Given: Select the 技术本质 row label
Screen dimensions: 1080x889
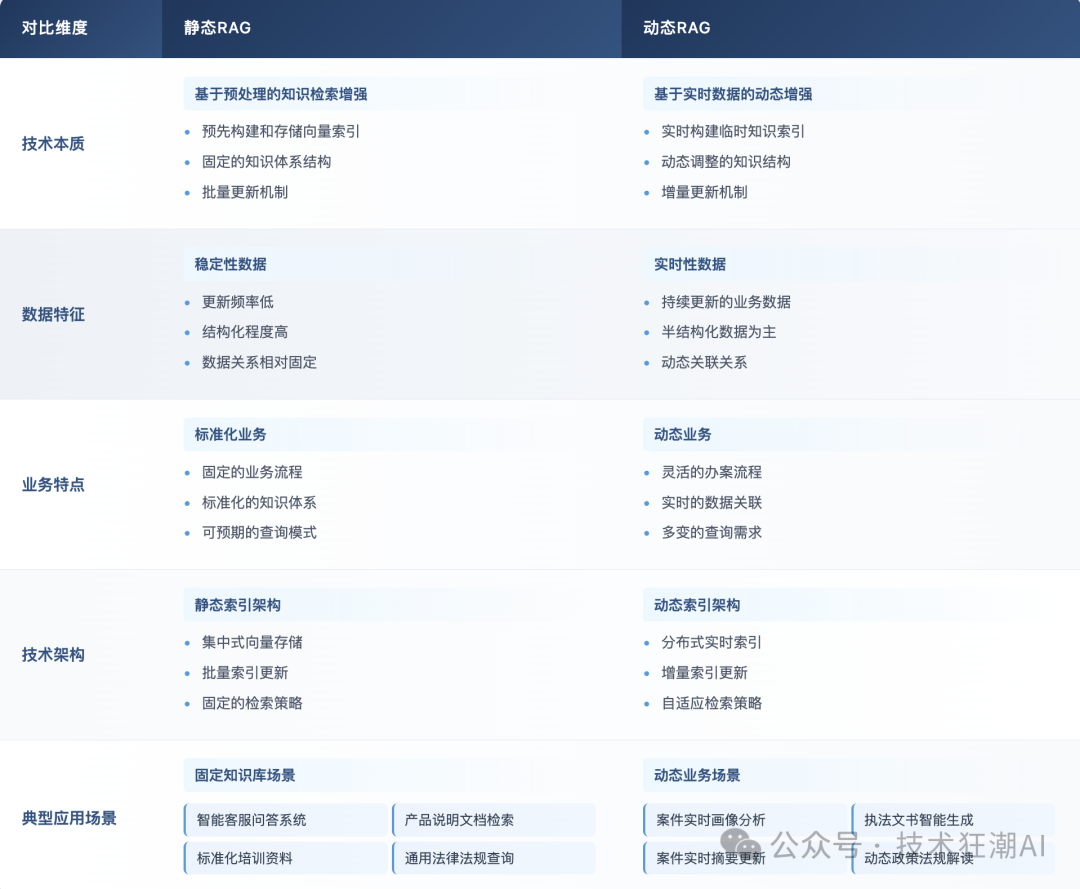Looking at the screenshot, I should pos(51,143).
